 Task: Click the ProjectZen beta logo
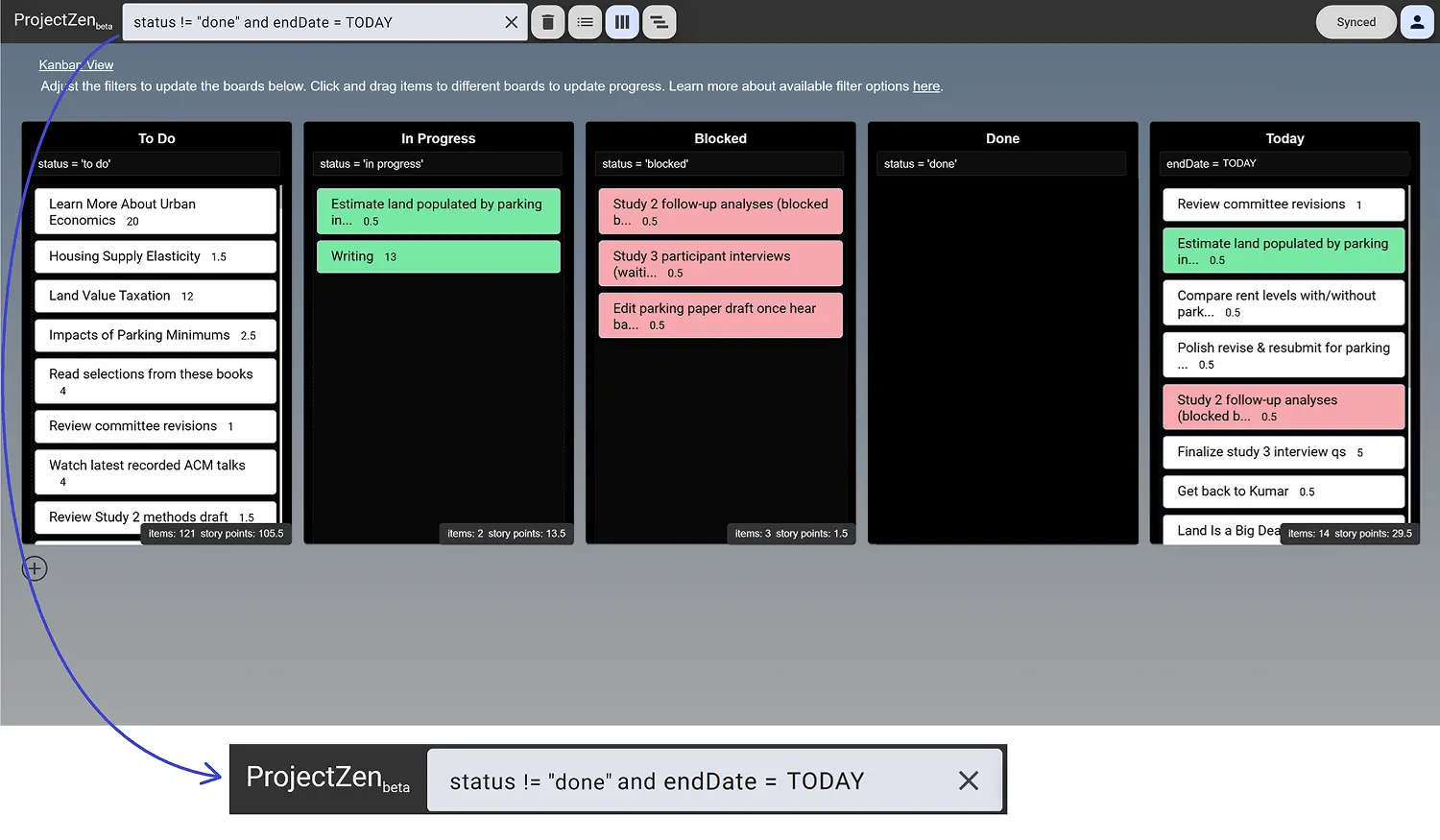click(x=62, y=21)
